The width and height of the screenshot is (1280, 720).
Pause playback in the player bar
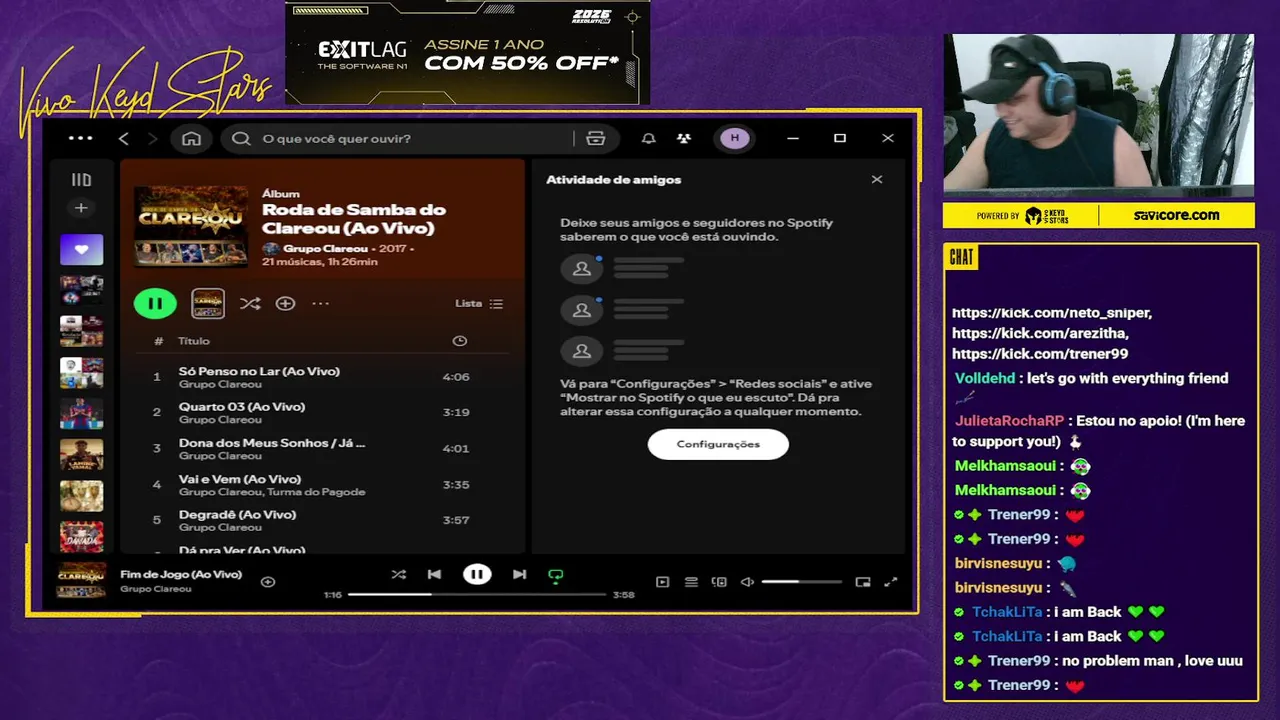(x=477, y=574)
